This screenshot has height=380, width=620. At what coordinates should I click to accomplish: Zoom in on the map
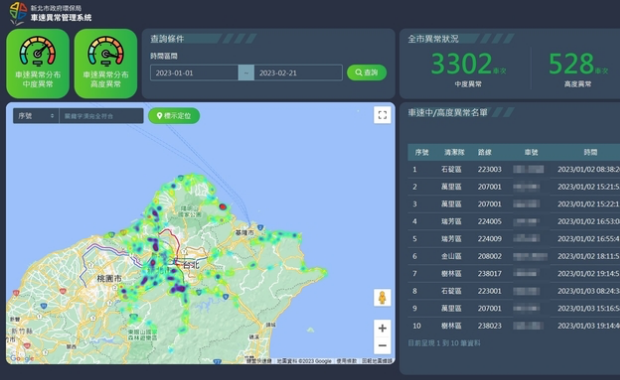(382, 328)
